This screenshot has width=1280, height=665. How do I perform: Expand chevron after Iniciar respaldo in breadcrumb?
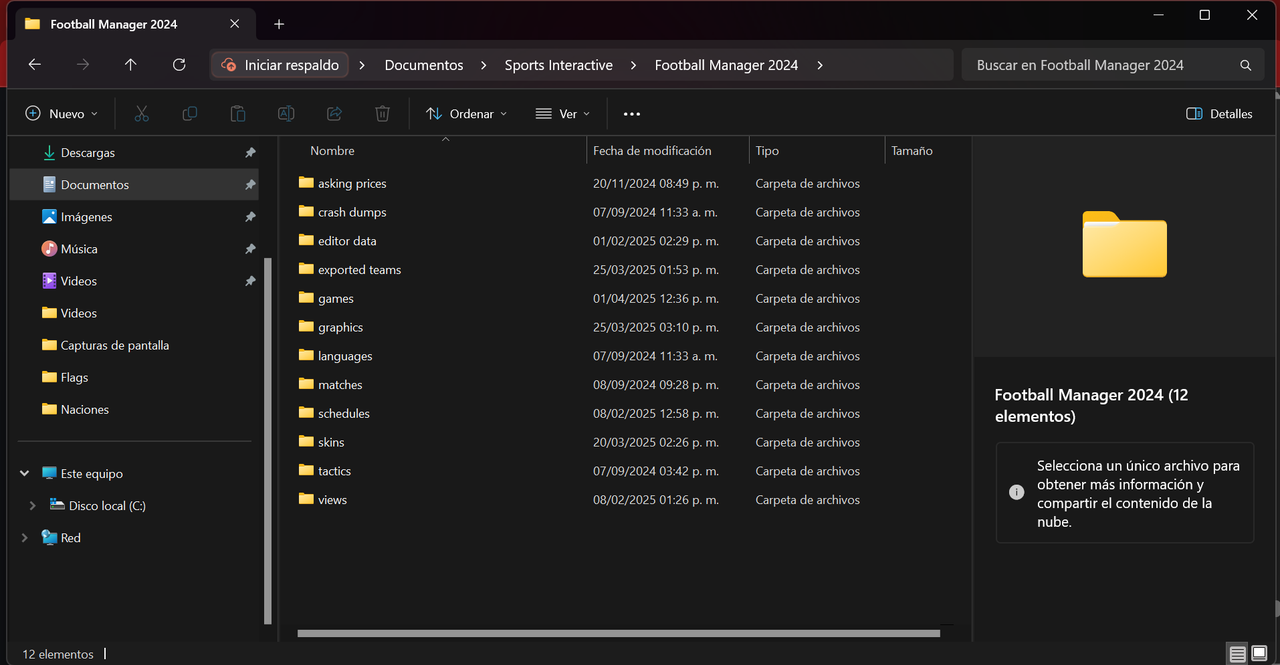point(362,65)
